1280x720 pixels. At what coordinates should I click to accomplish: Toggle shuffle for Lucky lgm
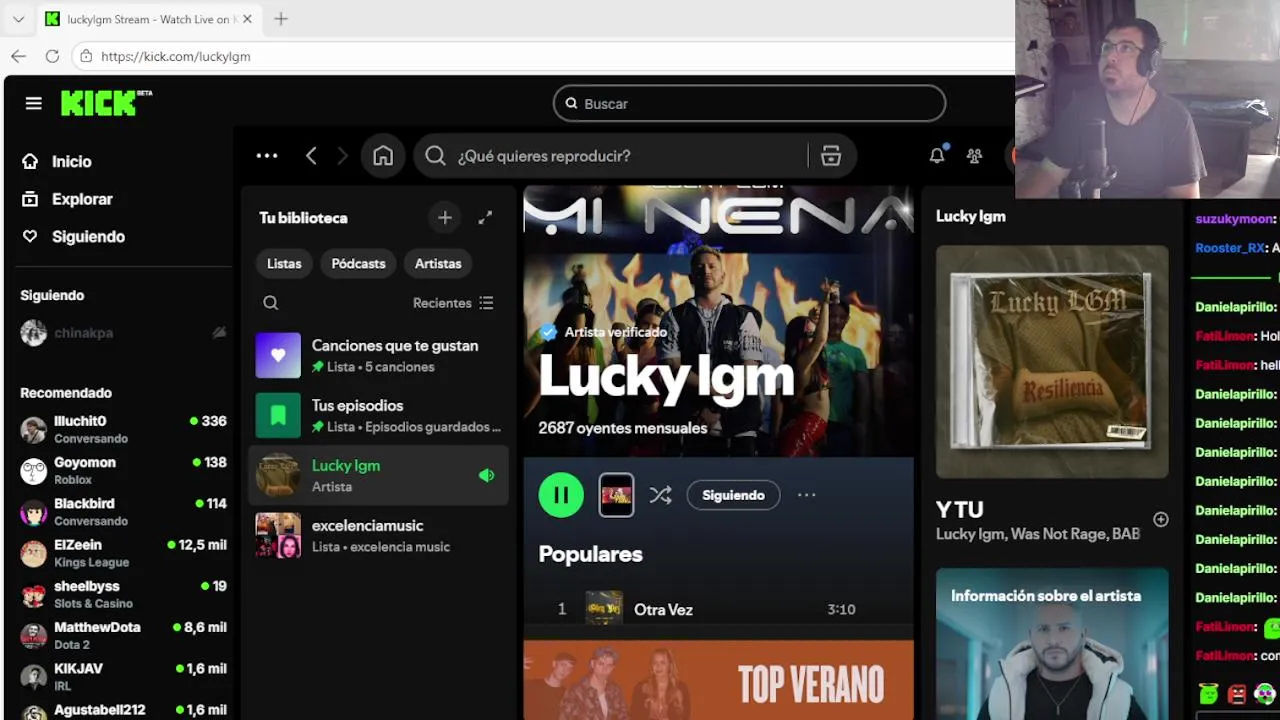coord(660,495)
